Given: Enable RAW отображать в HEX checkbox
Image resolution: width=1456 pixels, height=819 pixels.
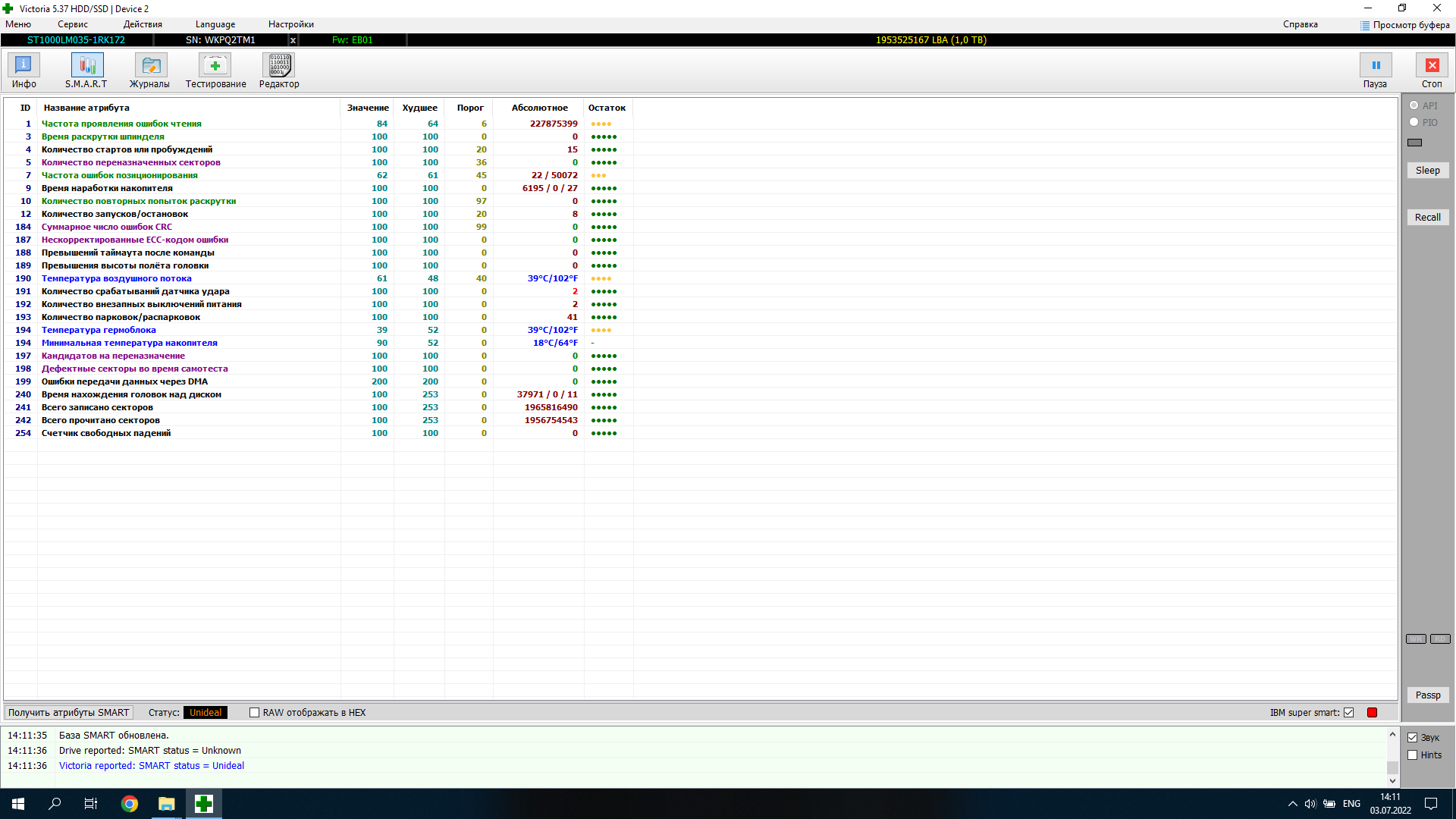Looking at the screenshot, I should click(255, 713).
